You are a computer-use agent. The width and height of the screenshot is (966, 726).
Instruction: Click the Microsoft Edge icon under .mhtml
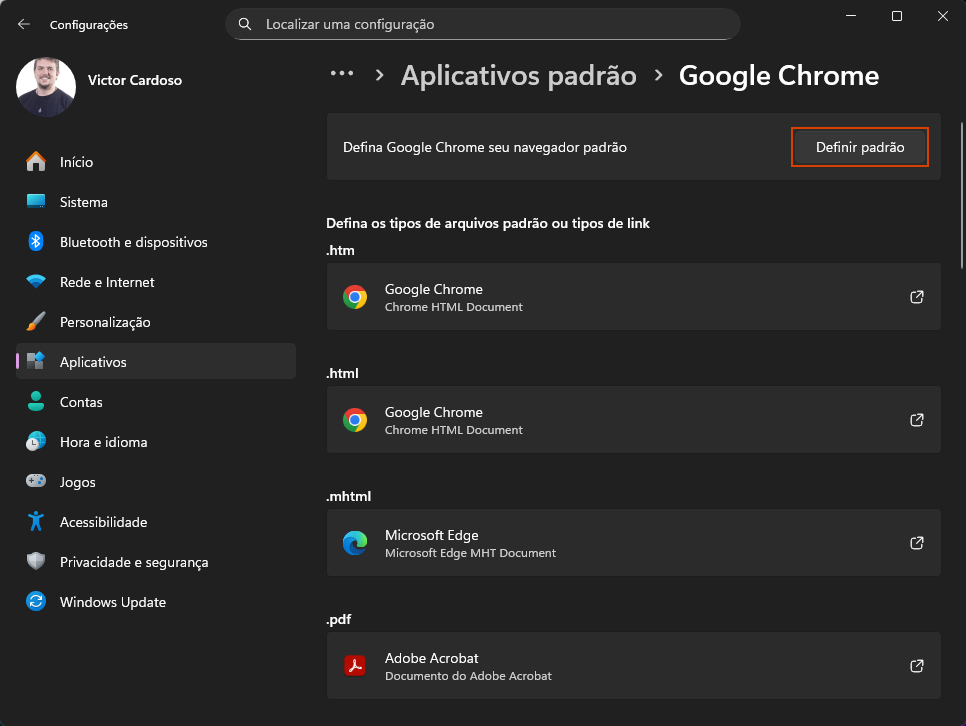click(x=355, y=543)
